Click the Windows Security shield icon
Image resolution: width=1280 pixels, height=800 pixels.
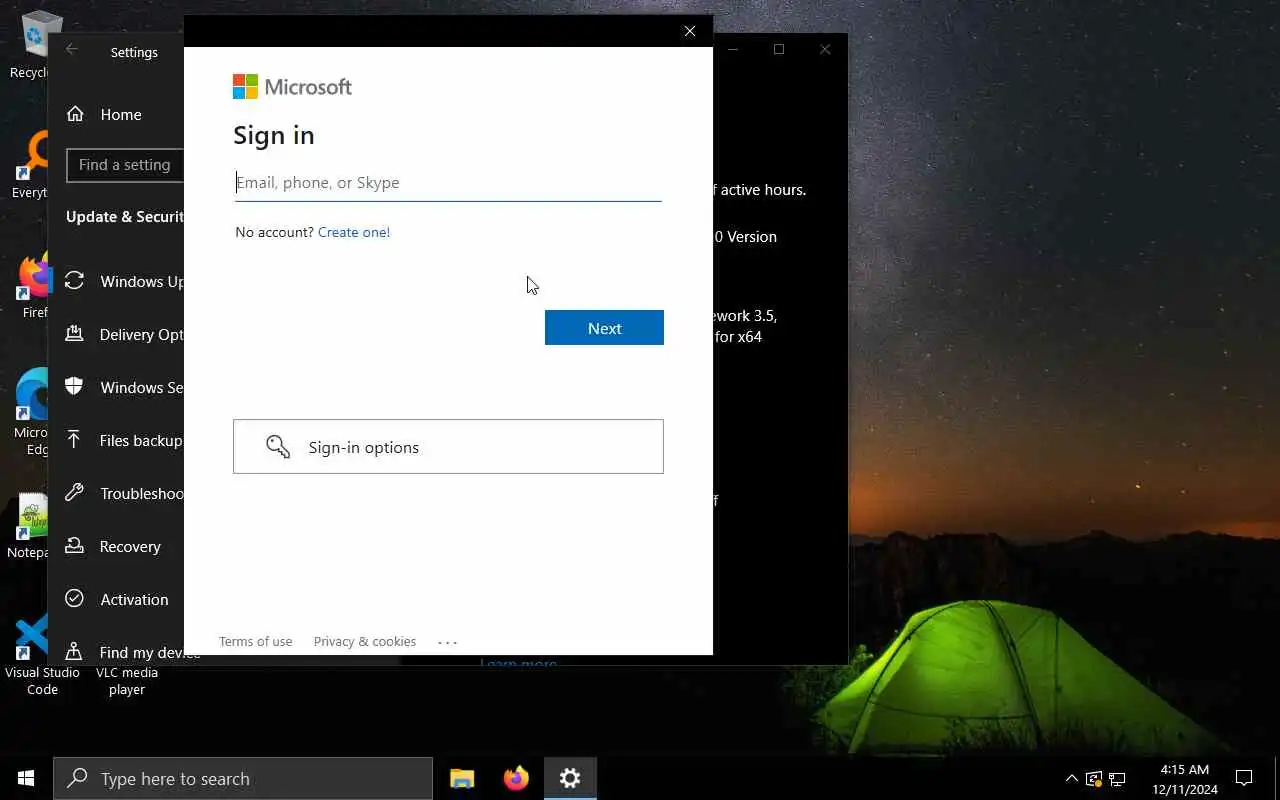click(74, 387)
